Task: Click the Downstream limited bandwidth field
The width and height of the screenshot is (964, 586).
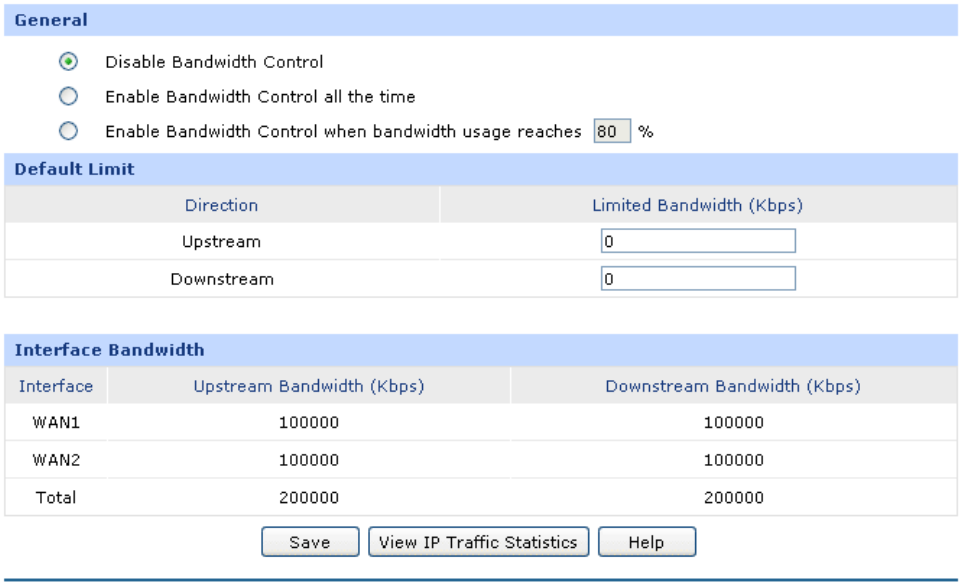Action: point(698,279)
